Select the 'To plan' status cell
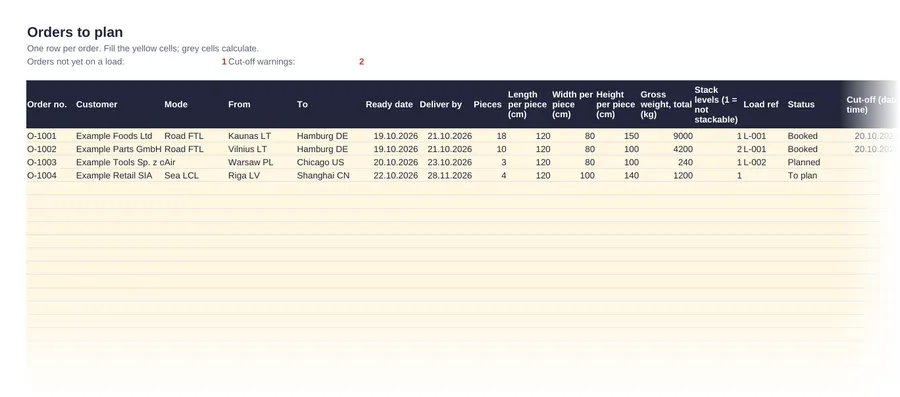Viewport: 900px width, 397px height. pos(802,176)
